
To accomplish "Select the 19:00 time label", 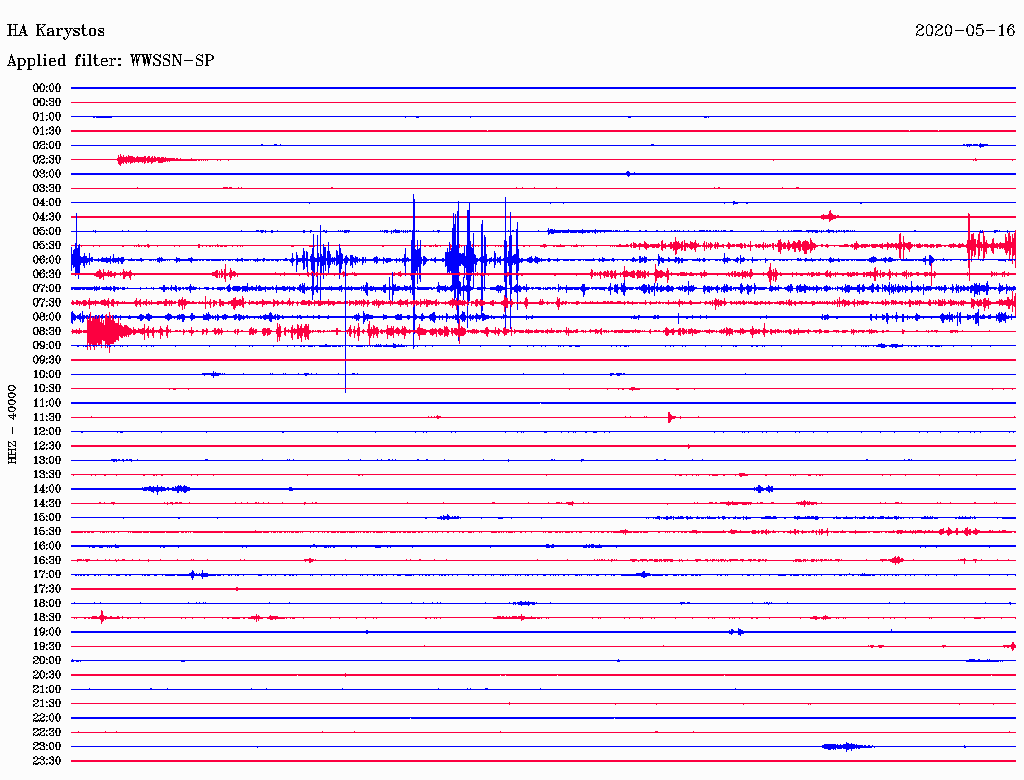I will tap(47, 632).
